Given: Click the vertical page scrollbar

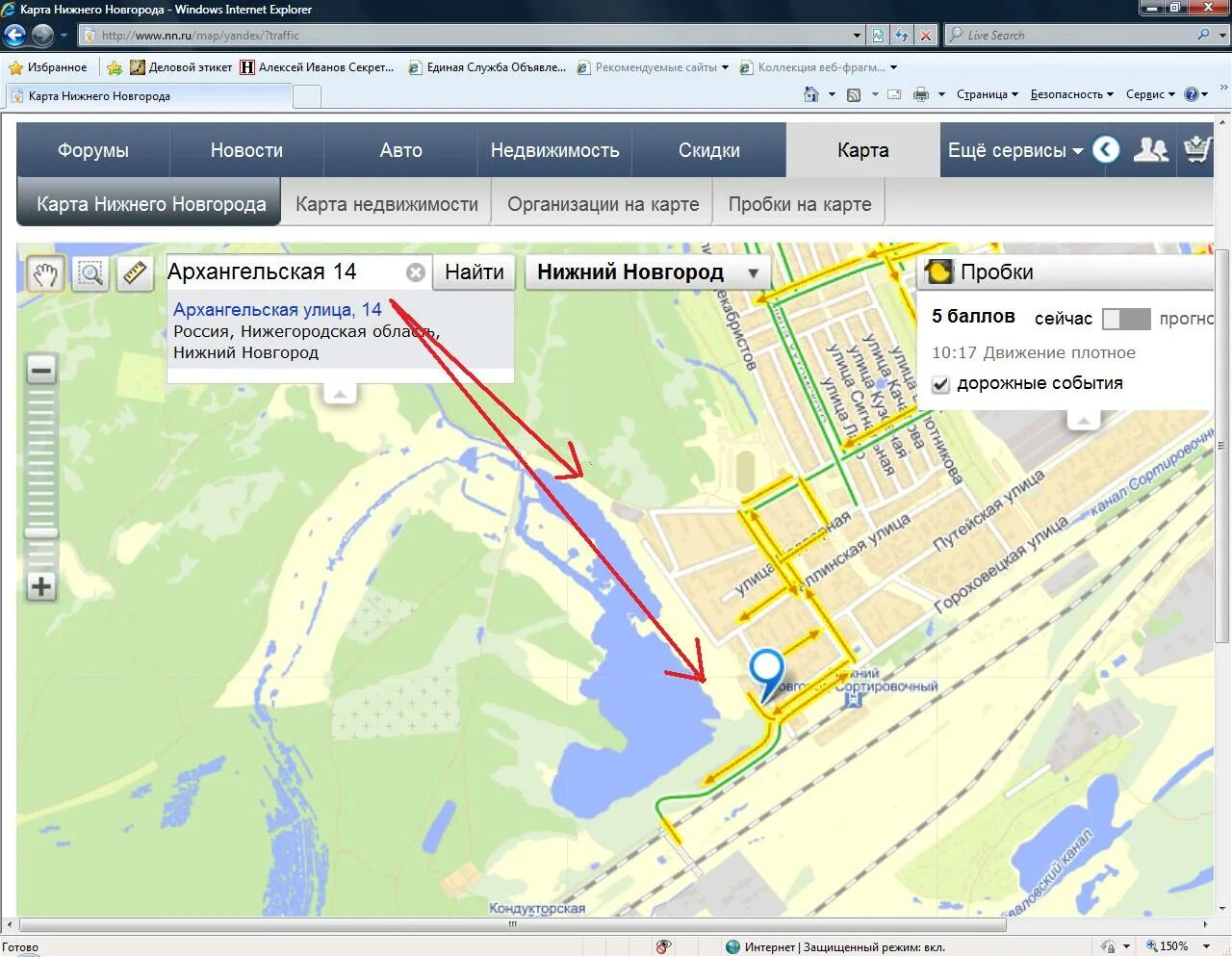Looking at the screenshot, I should tap(1223, 446).
